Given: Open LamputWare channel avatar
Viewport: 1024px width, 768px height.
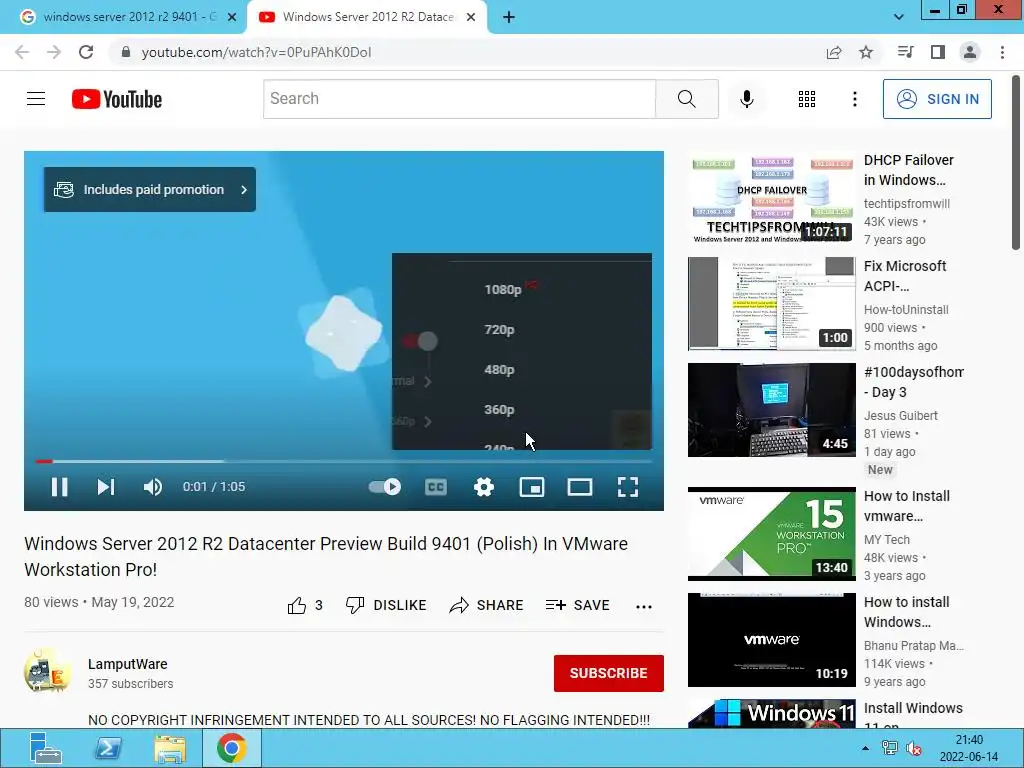Looking at the screenshot, I should [47, 671].
